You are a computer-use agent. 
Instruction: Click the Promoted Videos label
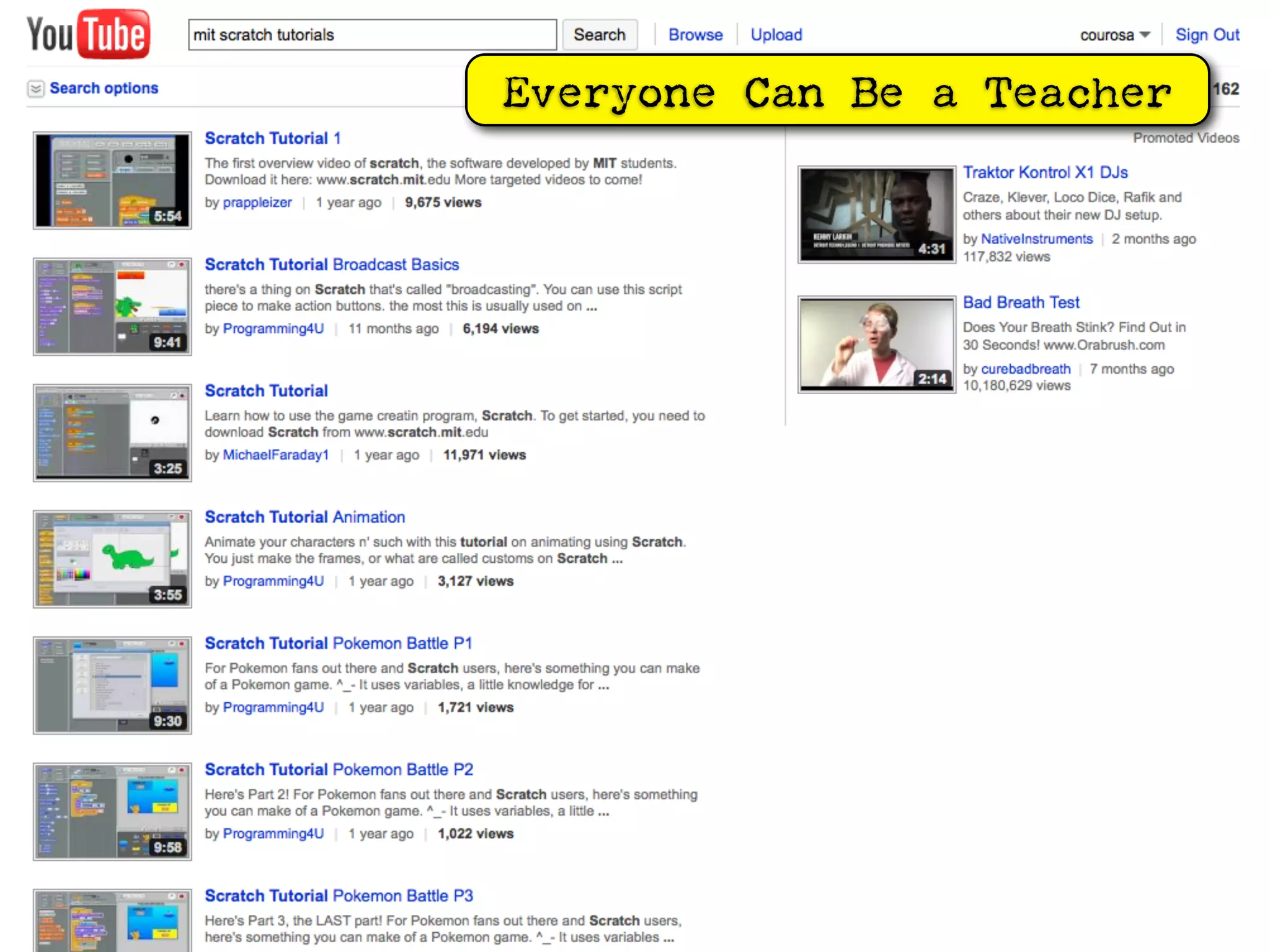coord(1186,138)
